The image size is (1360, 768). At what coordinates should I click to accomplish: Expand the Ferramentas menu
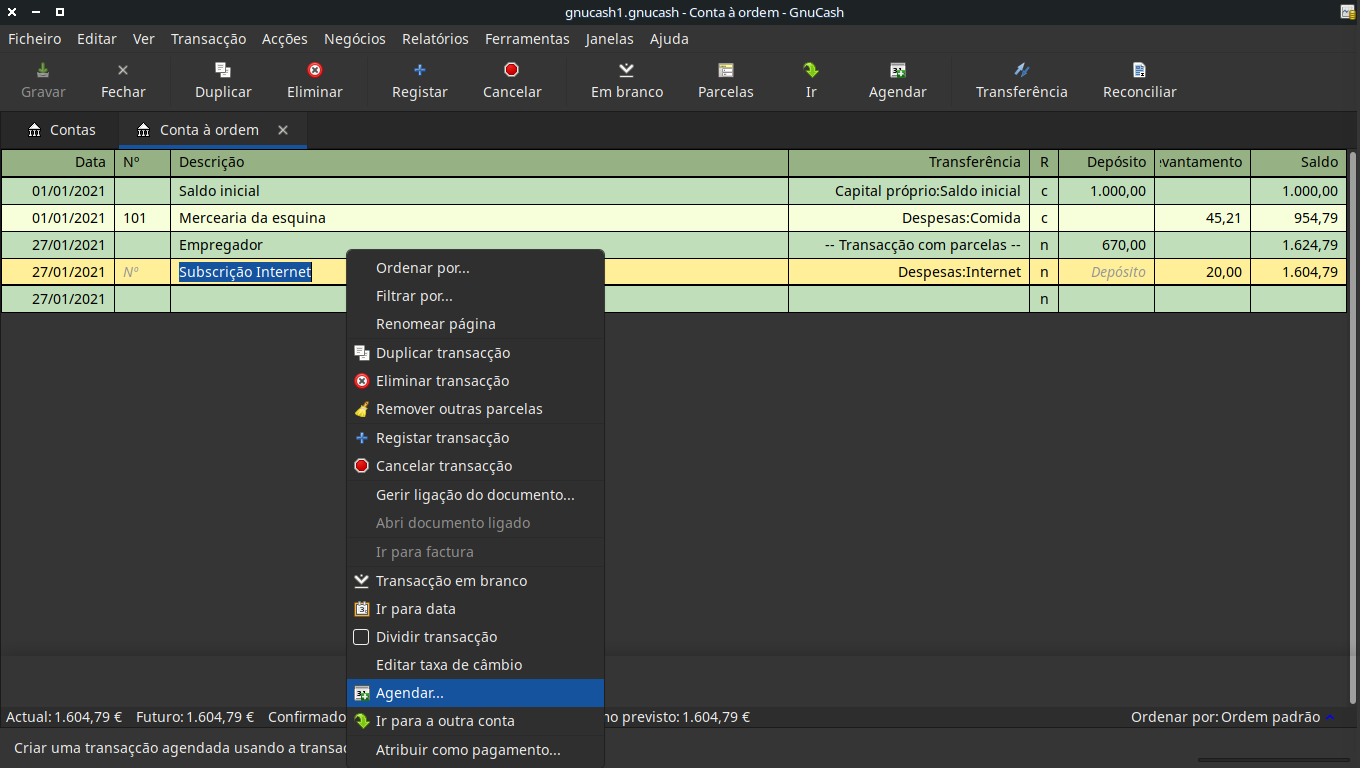[x=527, y=39]
